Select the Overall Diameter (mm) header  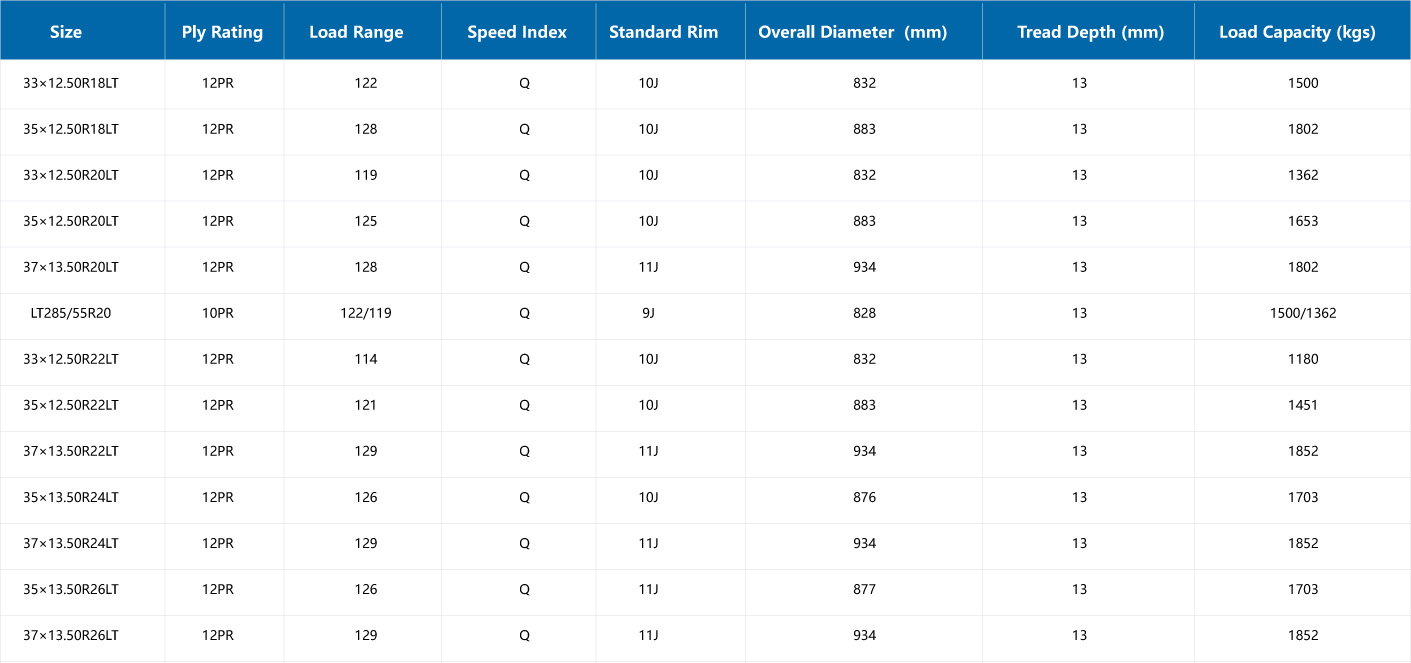(x=852, y=32)
